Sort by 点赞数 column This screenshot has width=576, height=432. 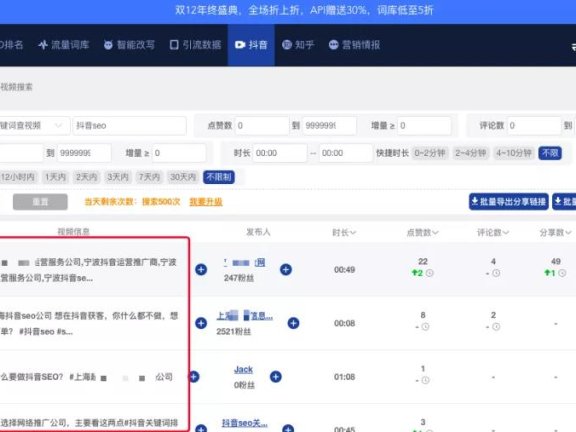click(422, 232)
